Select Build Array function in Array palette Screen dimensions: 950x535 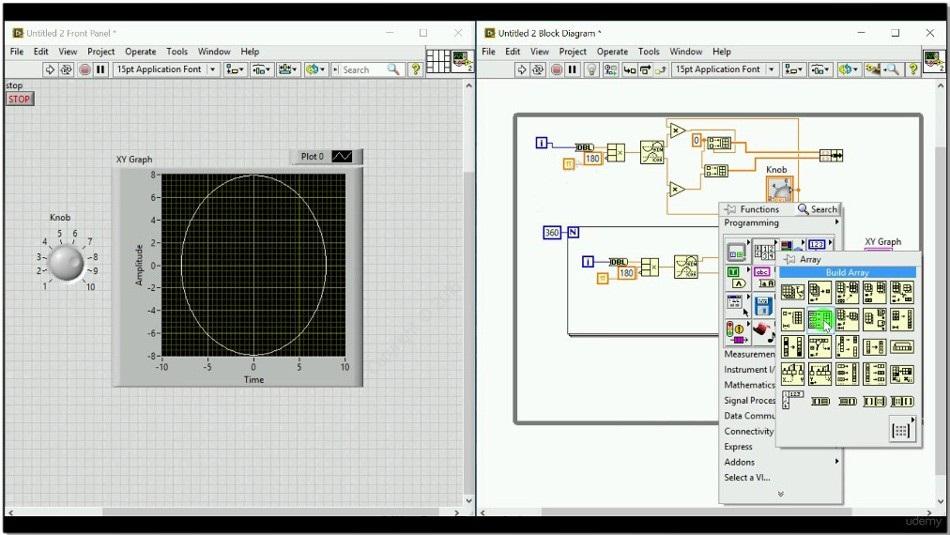[820, 319]
